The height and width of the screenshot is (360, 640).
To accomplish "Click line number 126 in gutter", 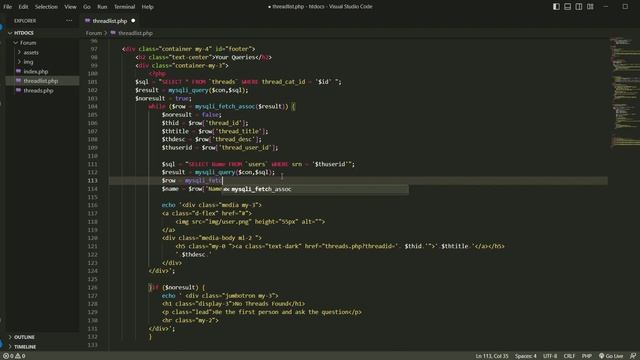I will 93,287.
